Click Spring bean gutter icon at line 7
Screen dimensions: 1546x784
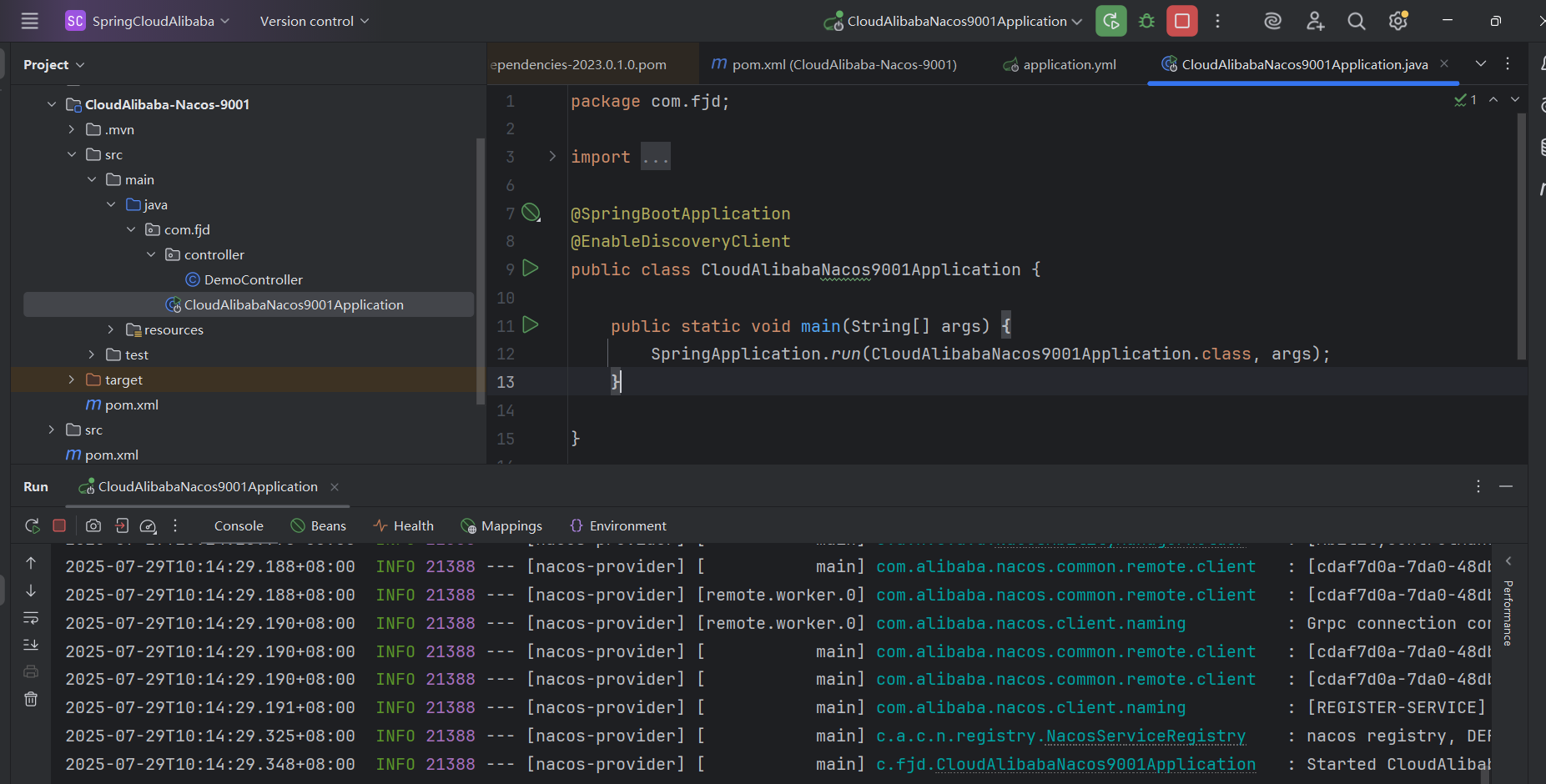[531, 213]
